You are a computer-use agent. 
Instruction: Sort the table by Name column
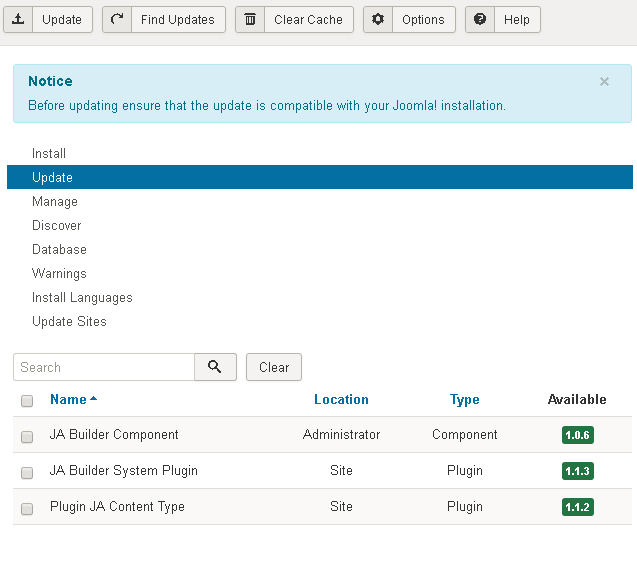pyautogui.click(x=68, y=400)
